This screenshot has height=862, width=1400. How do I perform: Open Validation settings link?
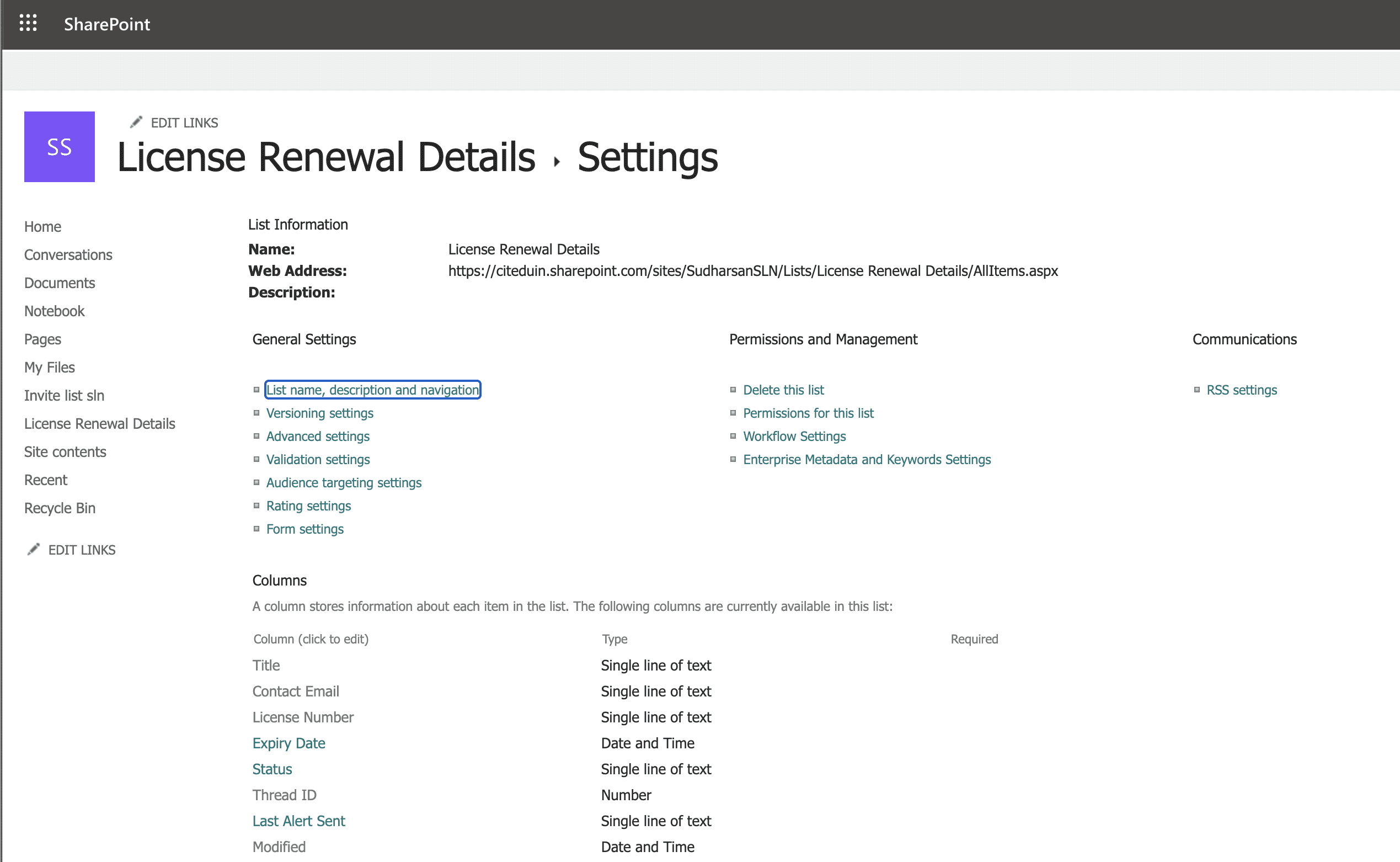coord(318,460)
